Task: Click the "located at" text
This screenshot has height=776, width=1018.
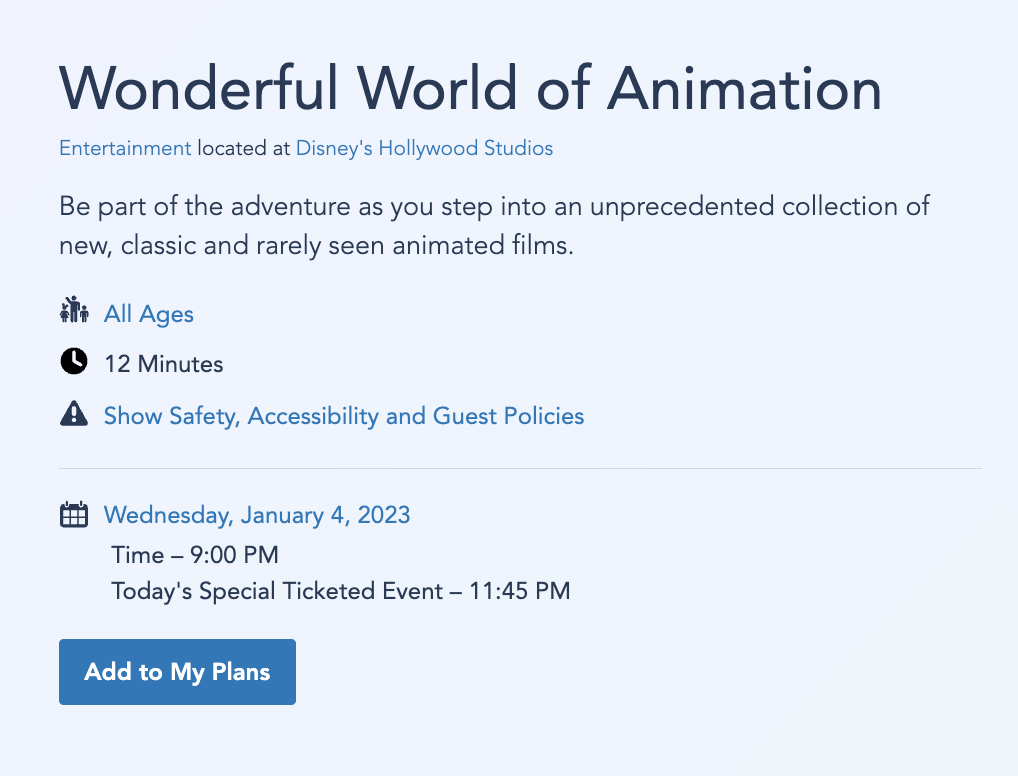Action: 243,149
